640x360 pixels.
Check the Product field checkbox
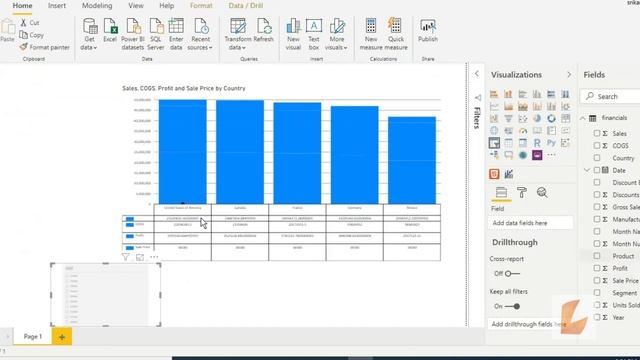597,256
